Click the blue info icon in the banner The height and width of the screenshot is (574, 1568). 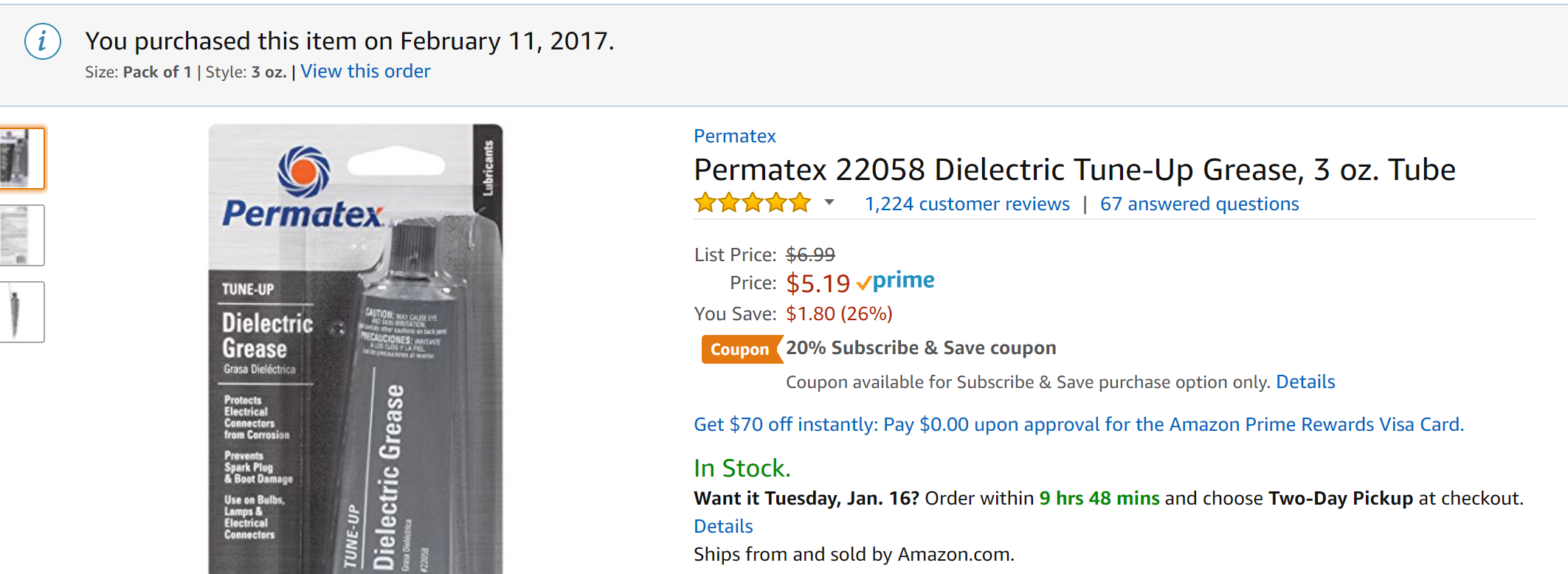(43, 41)
